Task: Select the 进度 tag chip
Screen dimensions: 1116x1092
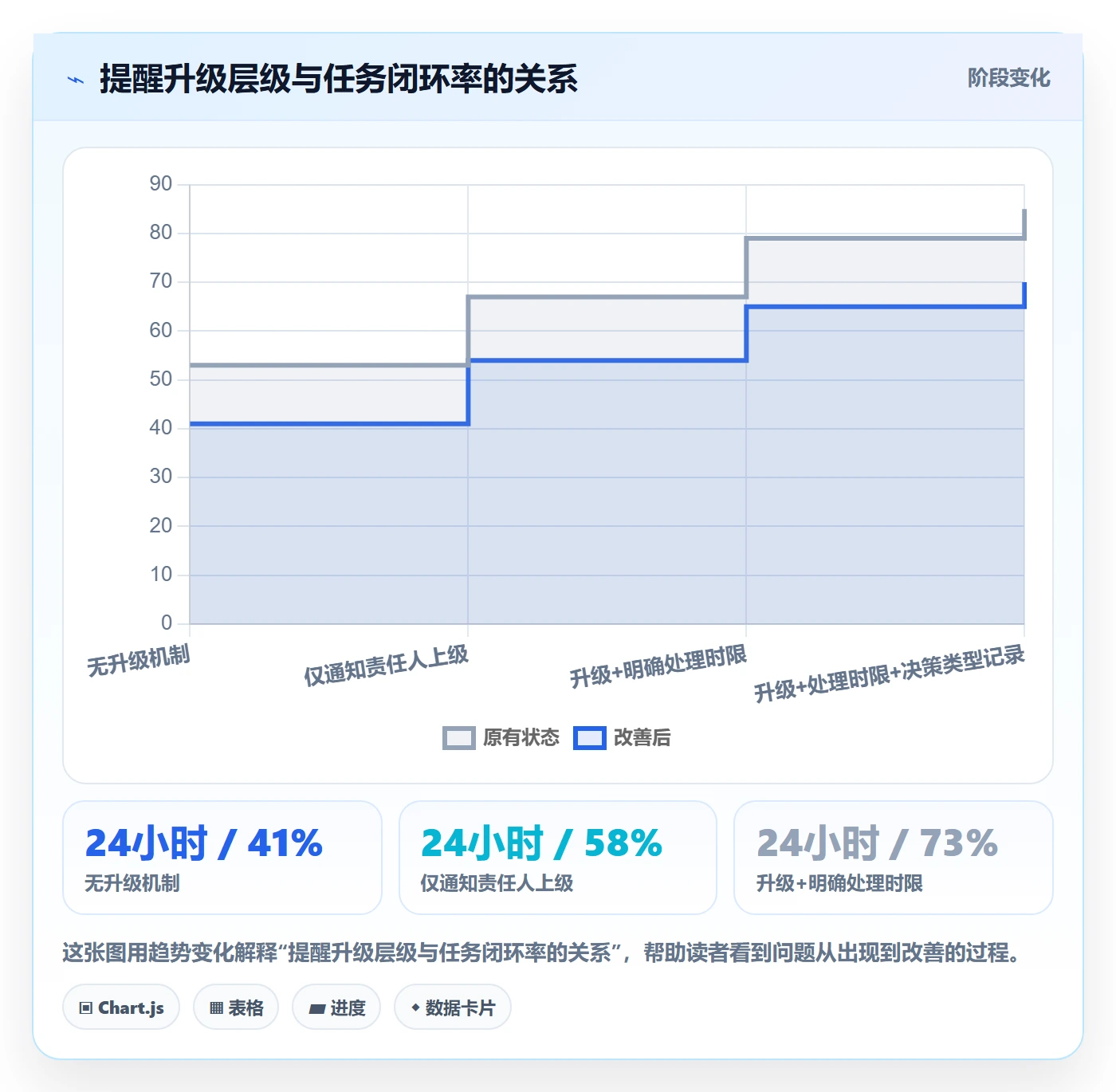Action: click(x=336, y=1008)
